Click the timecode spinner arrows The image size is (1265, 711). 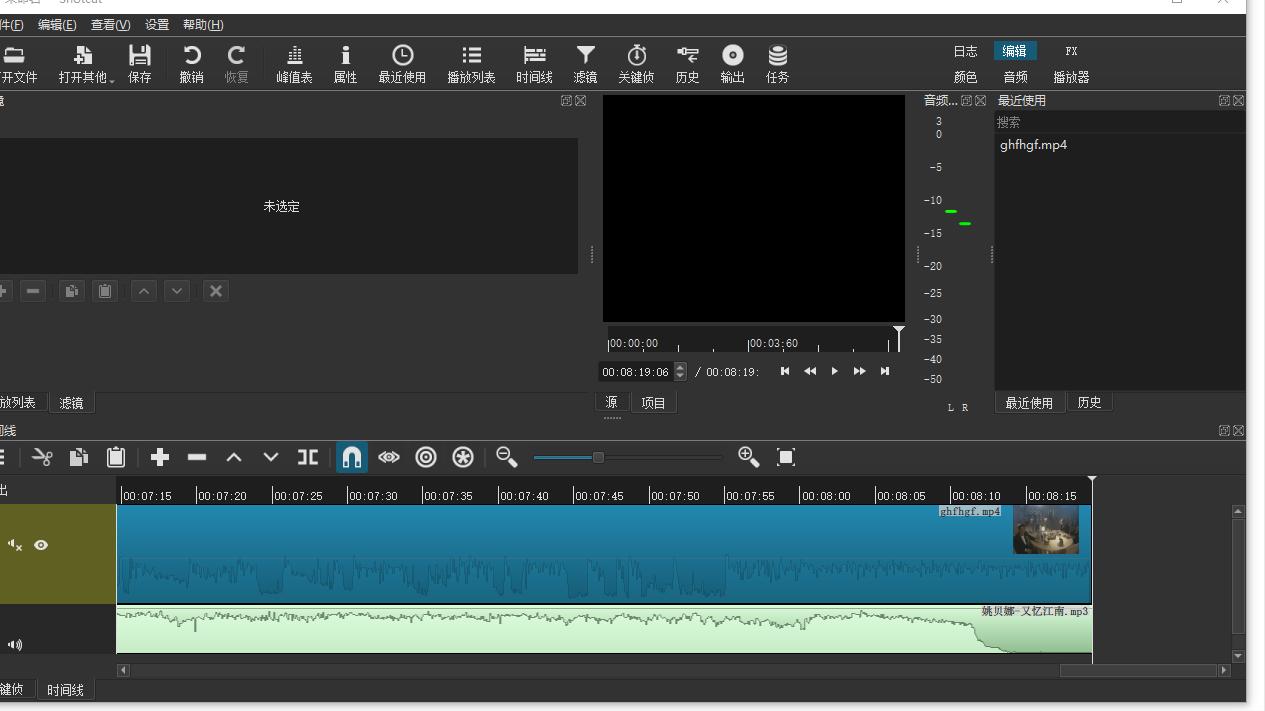coord(681,371)
